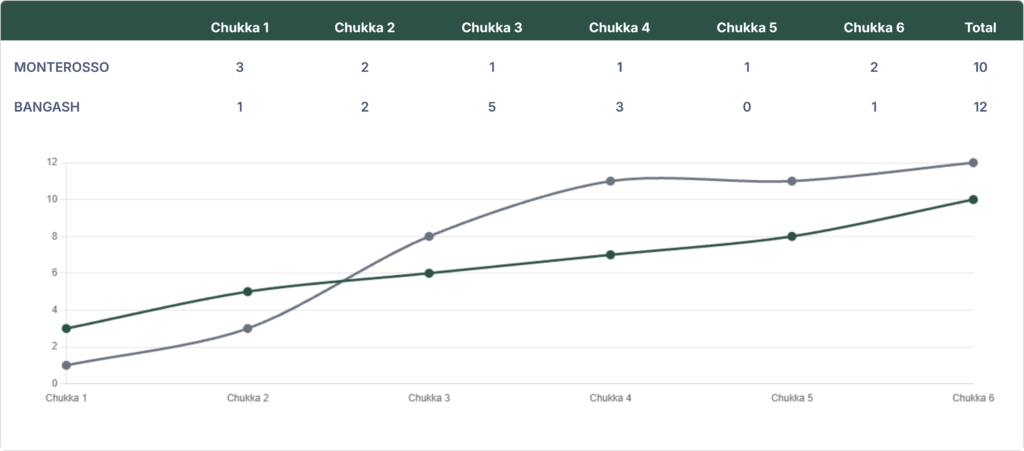Click green data point at Chukka 5
Viewport: 1024px width, 451px height.
click(792, 236)
